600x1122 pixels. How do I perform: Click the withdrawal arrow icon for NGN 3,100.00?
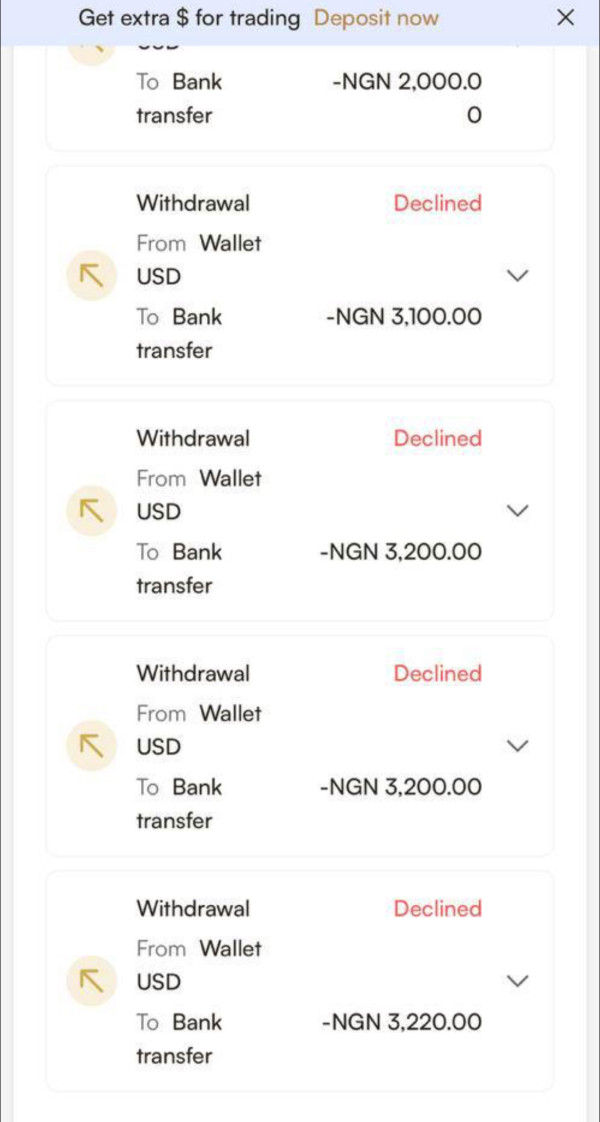click(x=92, y=275)
